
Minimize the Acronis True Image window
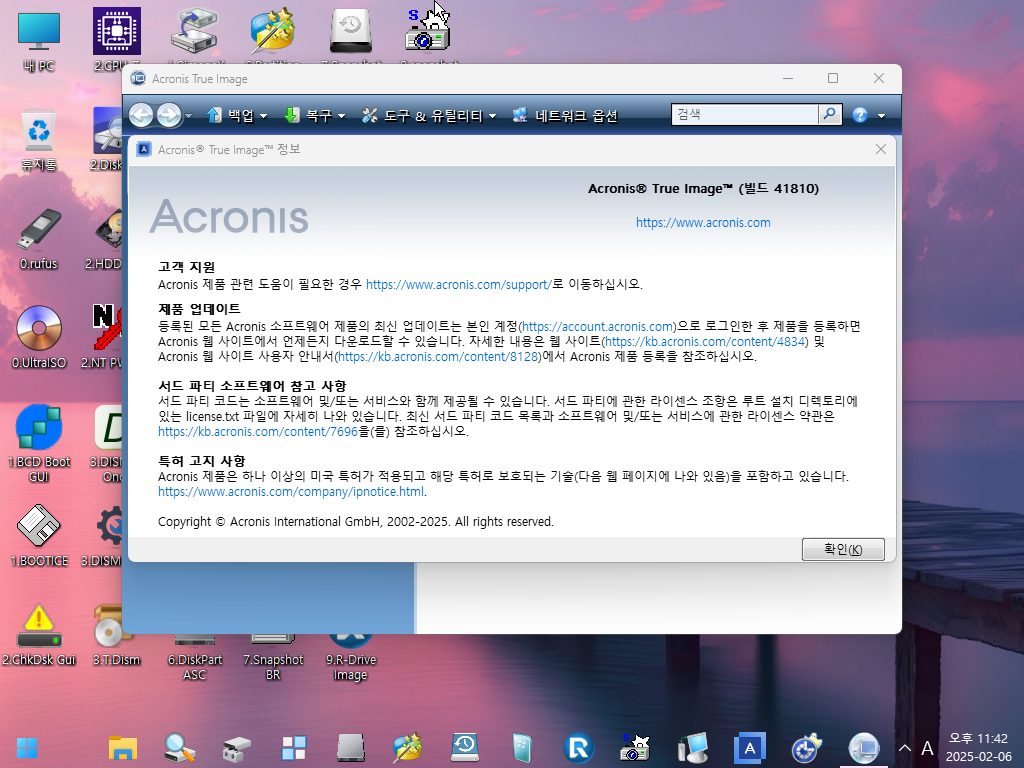(788, 78)
